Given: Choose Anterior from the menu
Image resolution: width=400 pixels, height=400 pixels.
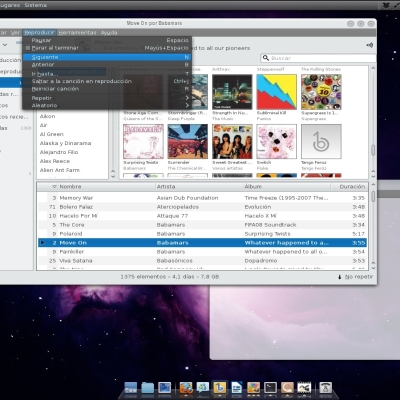Looking at the screenshot, I should [x=107, y=65].
